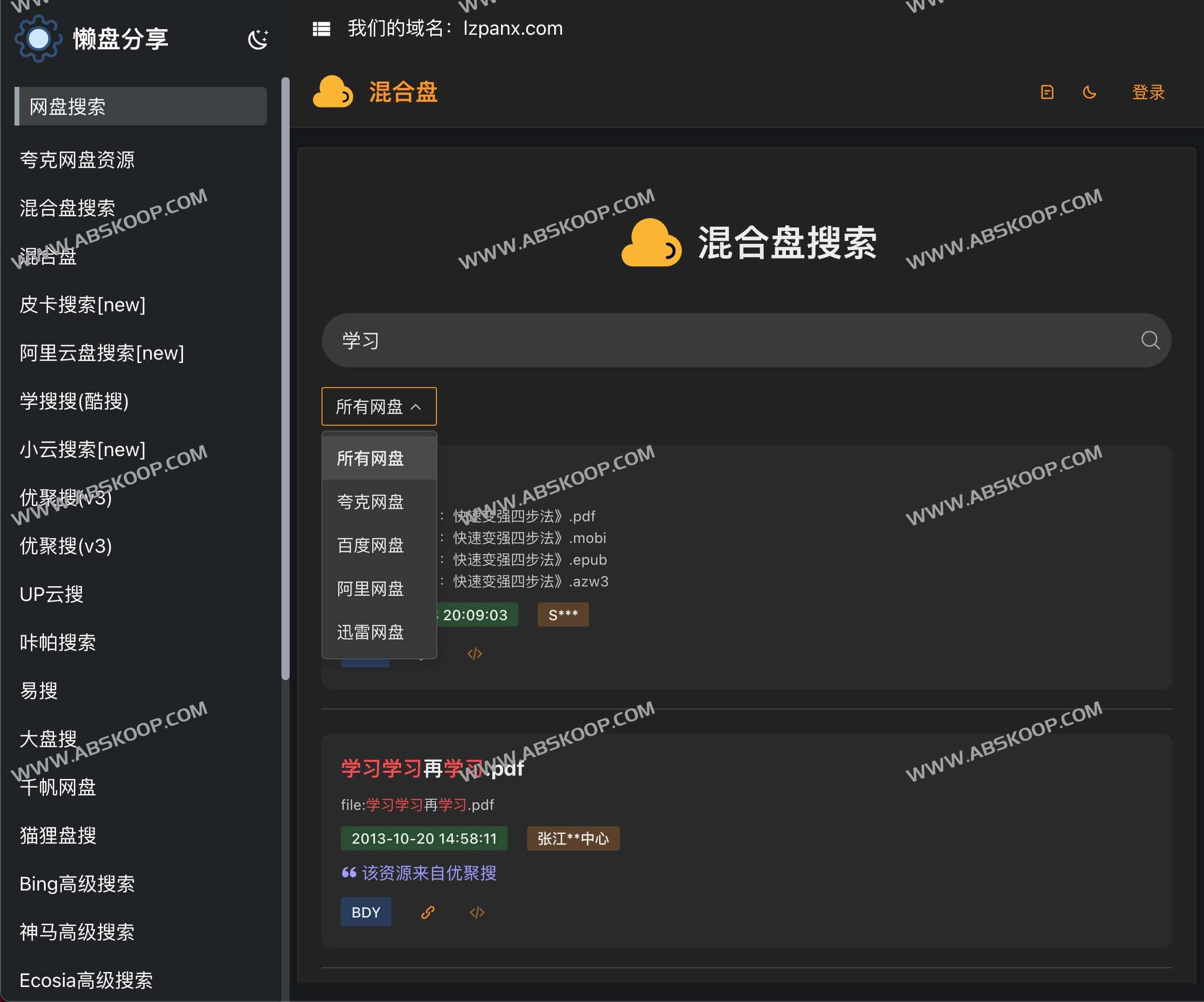1204x1002 pixels.
Task: Select 百度网盘 from the network disk dropdown
Action: tap(370, 545)
